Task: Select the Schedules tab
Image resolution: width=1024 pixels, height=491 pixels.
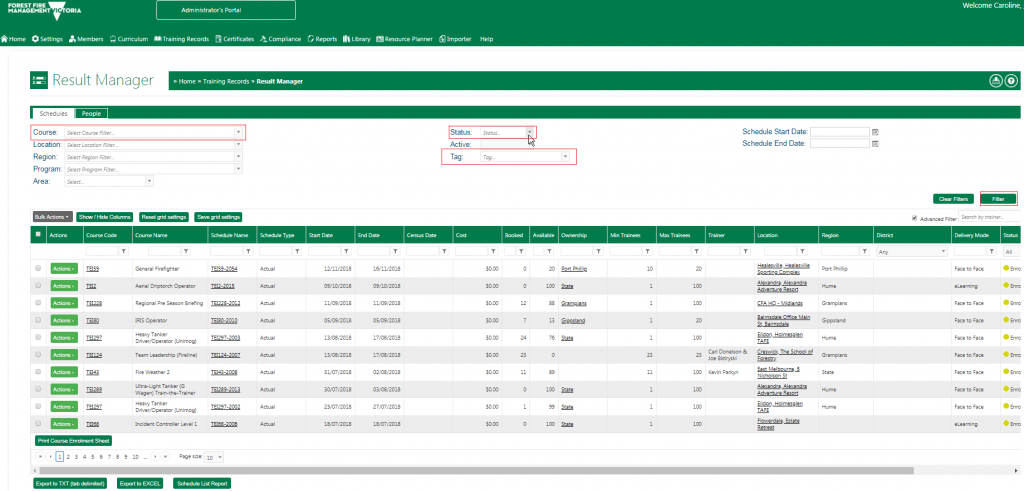Action: pyautogui.click(x=53, y=114)
